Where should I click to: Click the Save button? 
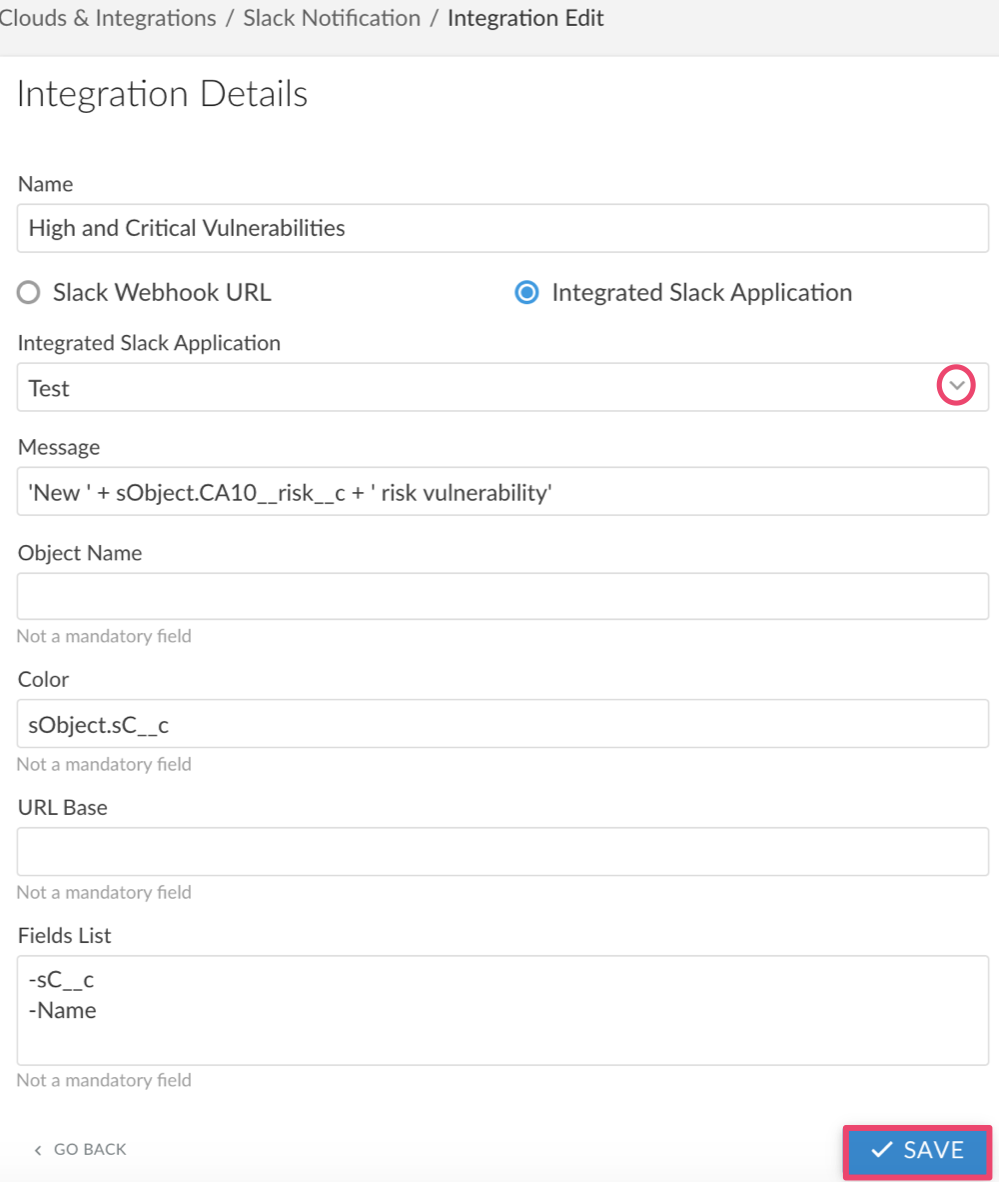[918, 1149]
